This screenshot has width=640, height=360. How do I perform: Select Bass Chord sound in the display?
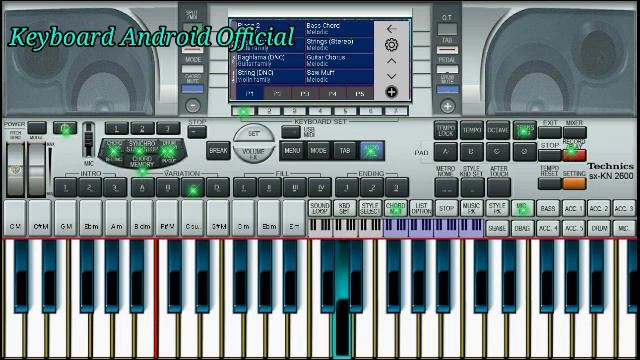pos(339,29)
